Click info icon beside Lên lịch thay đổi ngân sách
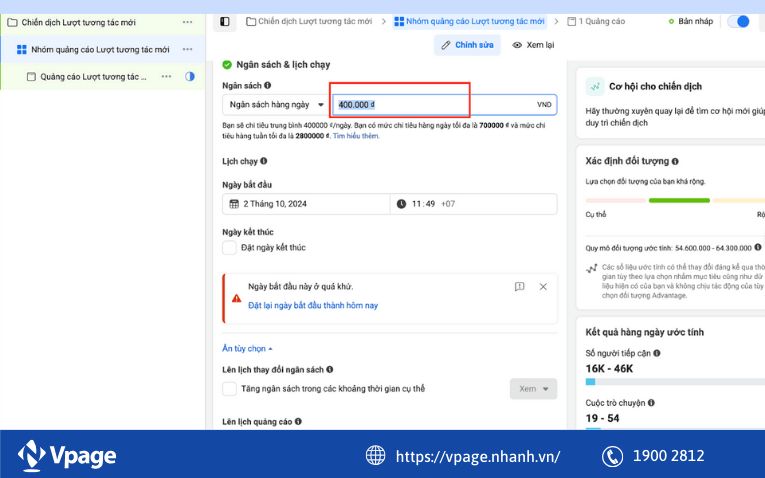 (x=330, y=370)
